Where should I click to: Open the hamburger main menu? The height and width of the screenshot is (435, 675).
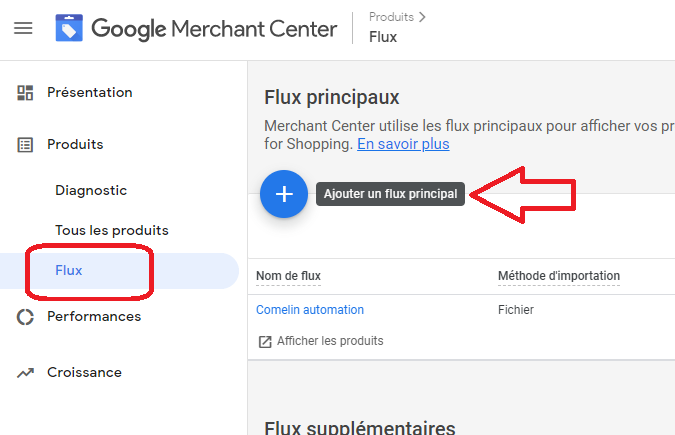pyautogui.click(x=23, y=28)
